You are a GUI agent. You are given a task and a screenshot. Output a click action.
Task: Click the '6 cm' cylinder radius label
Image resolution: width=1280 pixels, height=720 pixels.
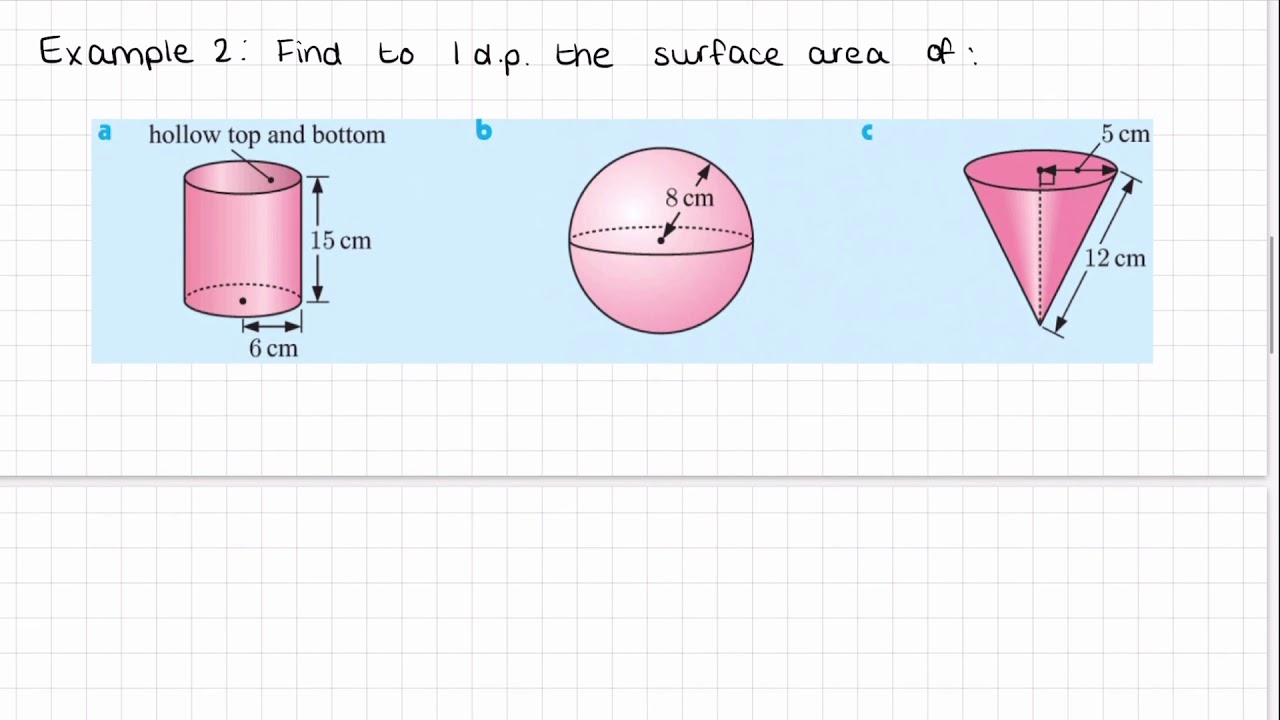tap(273, 348)
